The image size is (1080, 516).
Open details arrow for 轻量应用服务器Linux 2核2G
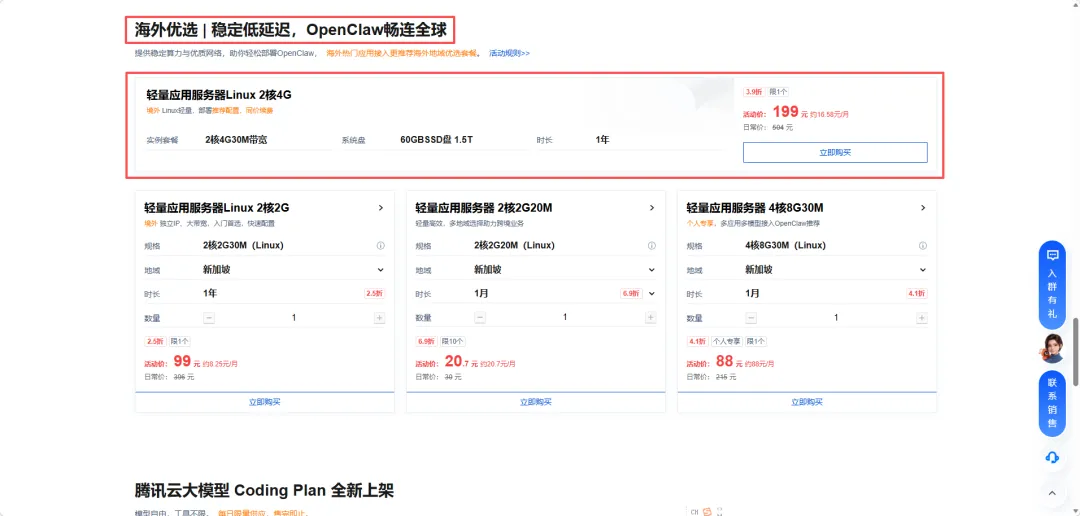tap(381, 208)
